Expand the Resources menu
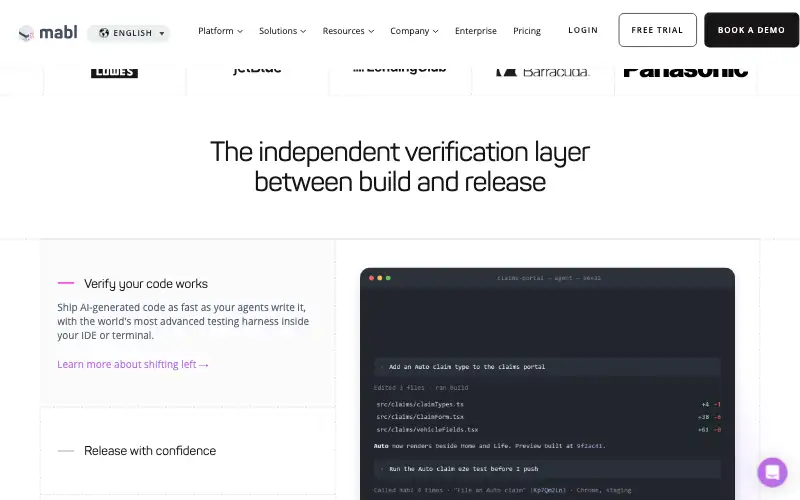The height and width of the screenshot is (500, 800). [x=348, y=31]
